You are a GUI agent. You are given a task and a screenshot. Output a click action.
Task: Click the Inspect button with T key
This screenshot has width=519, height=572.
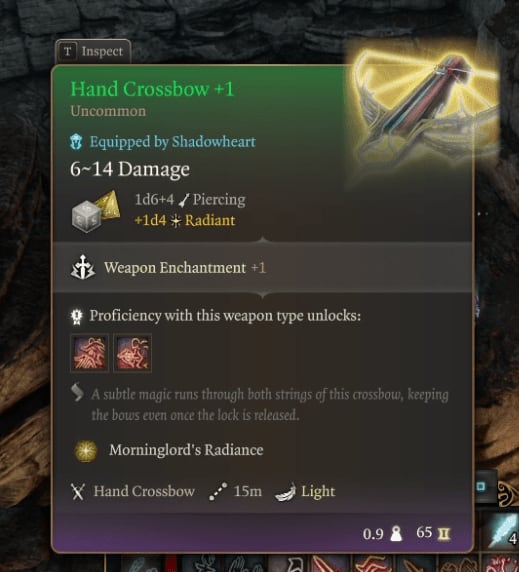coord(93,51)
